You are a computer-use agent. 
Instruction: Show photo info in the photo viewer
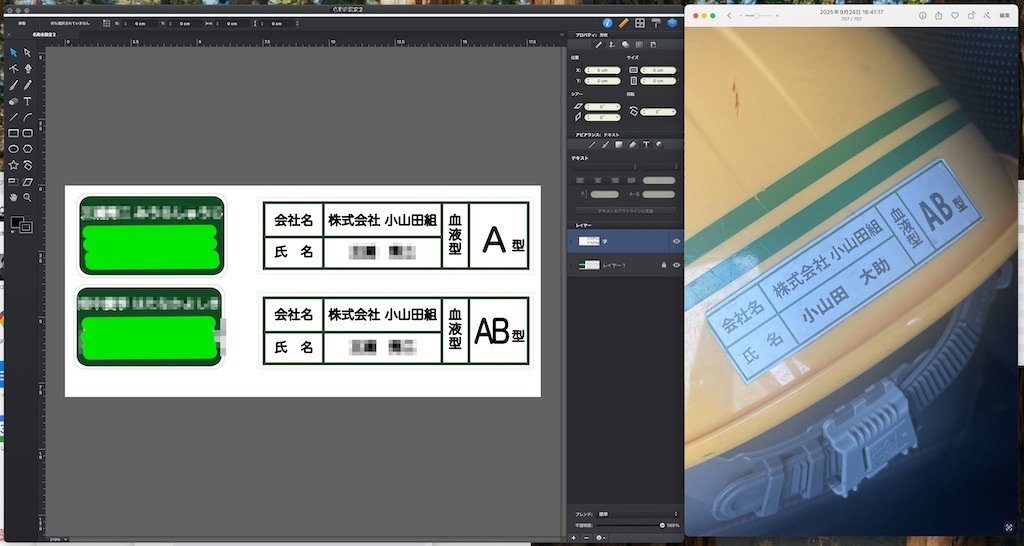point(923,16)
